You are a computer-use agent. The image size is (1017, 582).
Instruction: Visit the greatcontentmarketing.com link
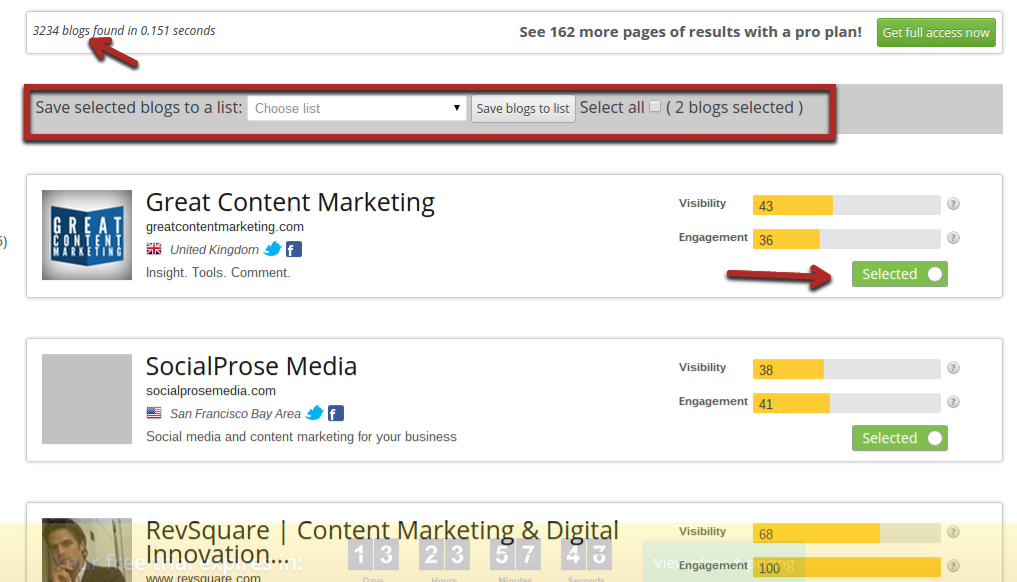tap(224, 226)
